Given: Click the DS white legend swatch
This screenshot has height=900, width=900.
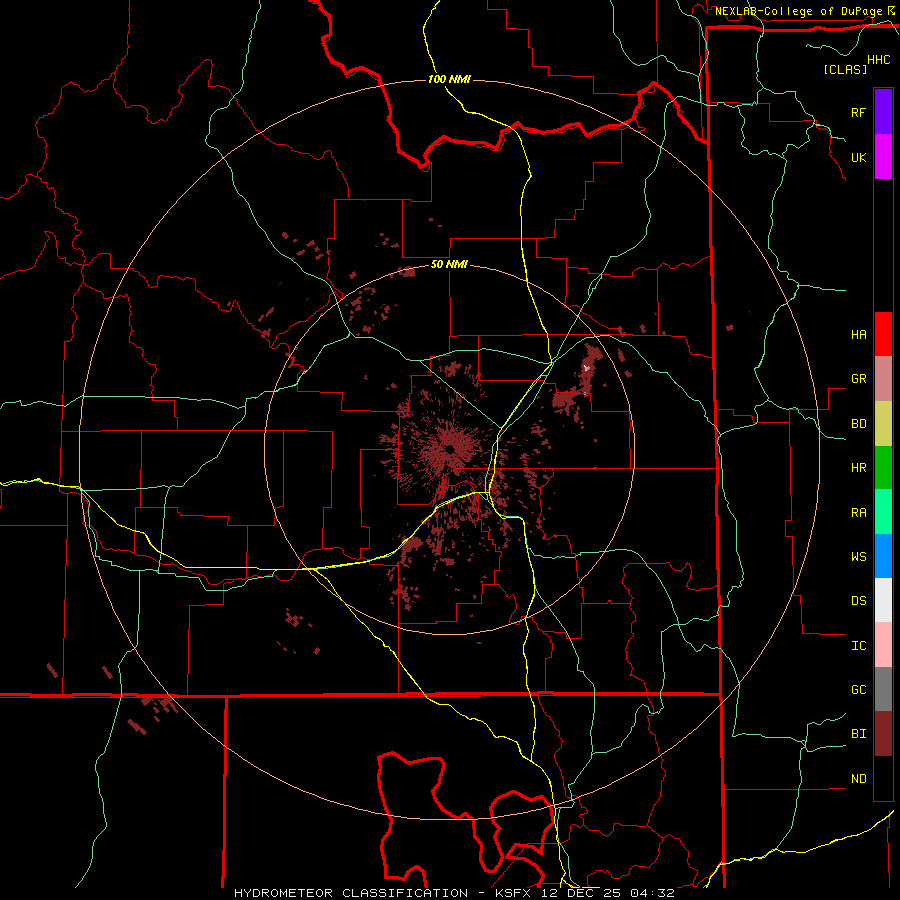Looking at the screenshot, I should click(x=883, y=600).
